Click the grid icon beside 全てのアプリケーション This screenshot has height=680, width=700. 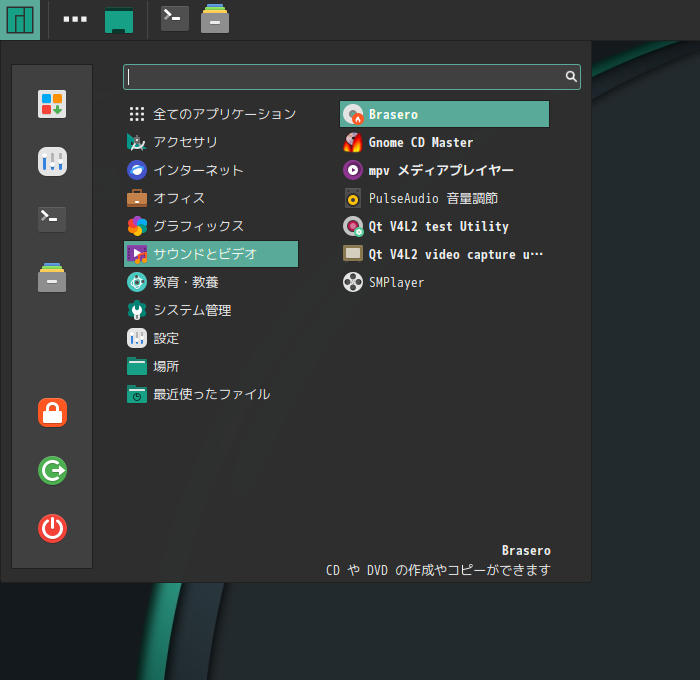[137, 114]
